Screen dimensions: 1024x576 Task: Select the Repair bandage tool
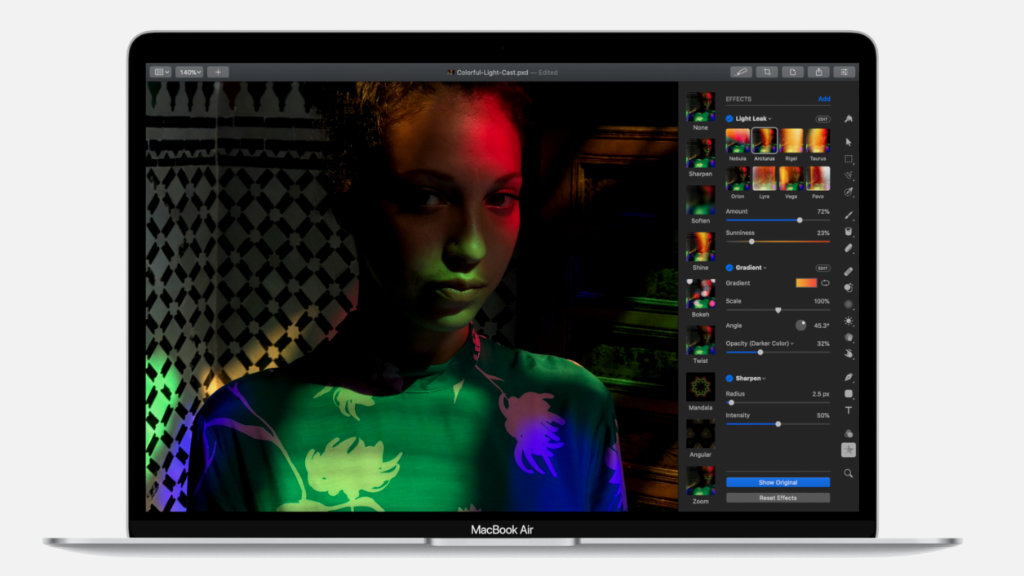point(848,271)
